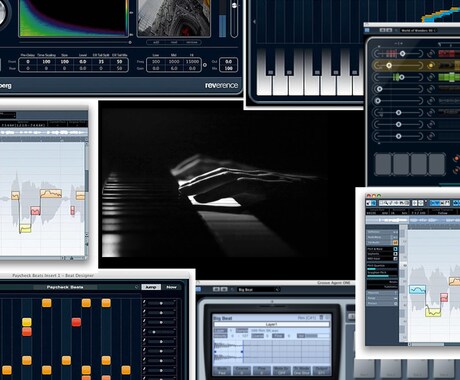Click the 'Jump' button in Beat Designer
Screen dimensions: 460x380
coord(151,287)
